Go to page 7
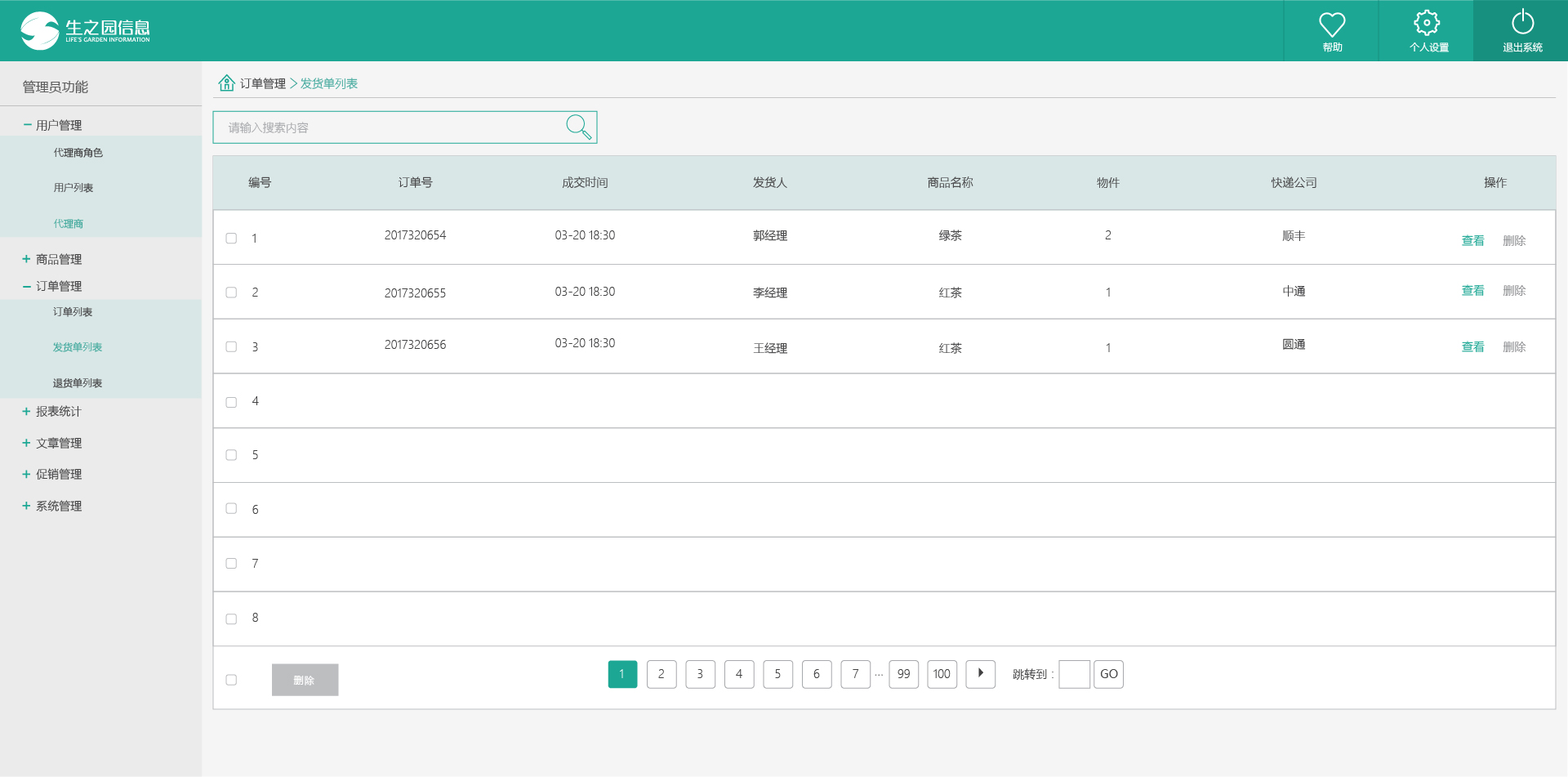Screen dimensions: 1568x777 pyautogui.click(x=855, y=674)
